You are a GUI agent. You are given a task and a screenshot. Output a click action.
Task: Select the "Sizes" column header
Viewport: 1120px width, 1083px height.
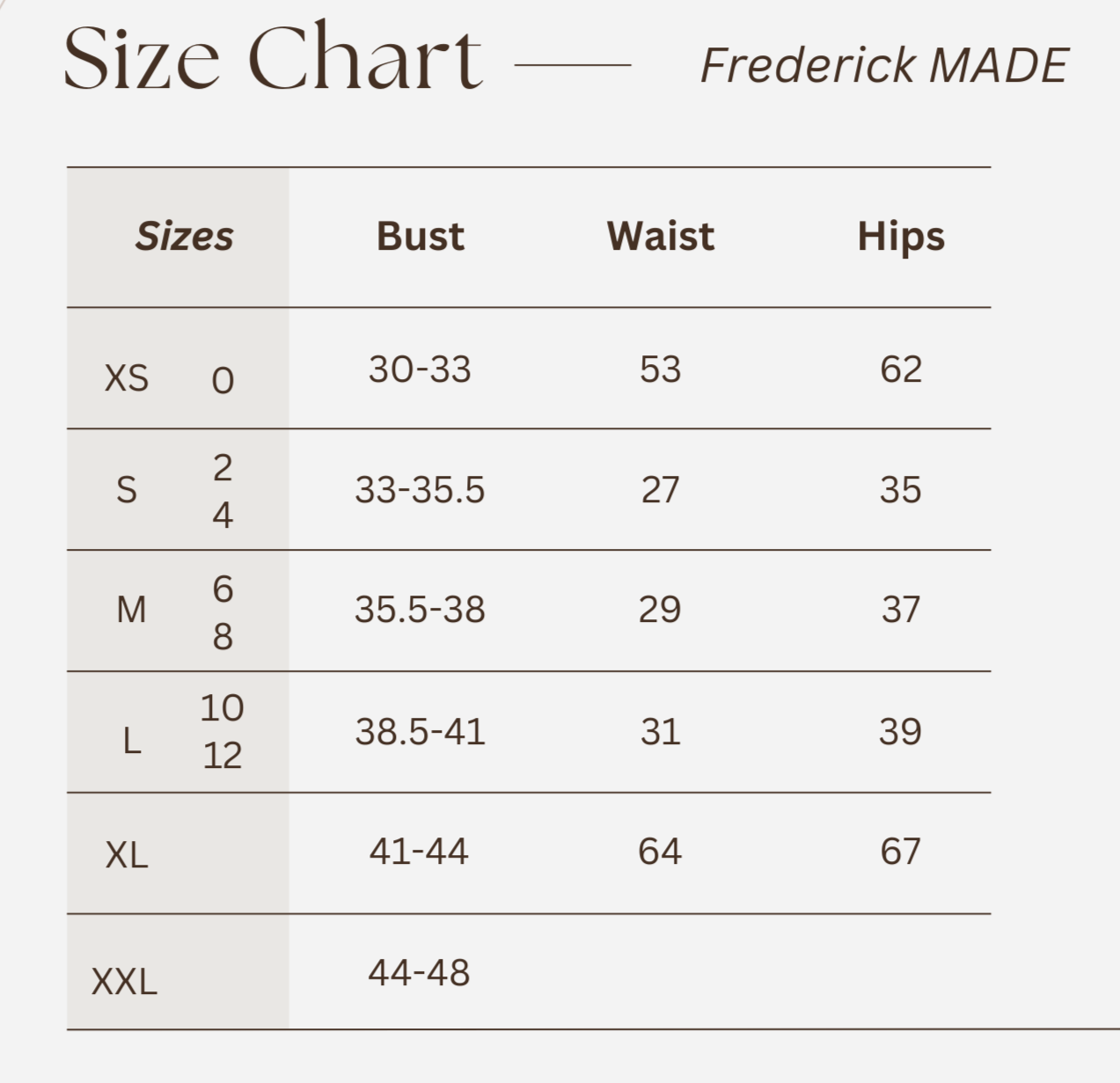184,237
